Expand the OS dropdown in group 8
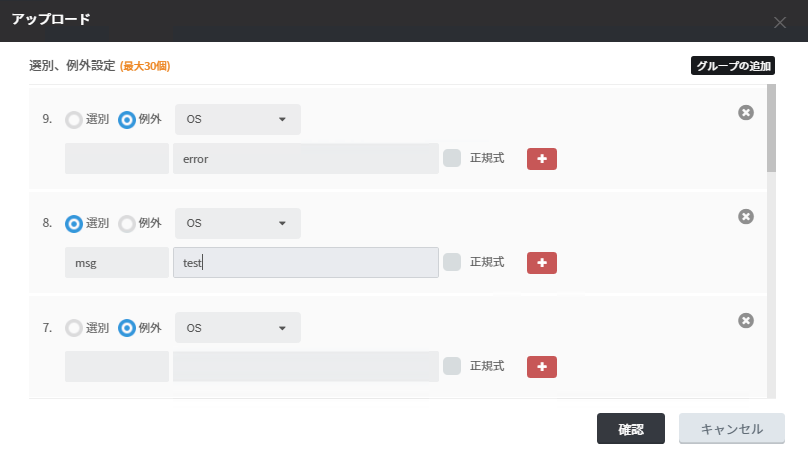808x456 pixels. point(238,224)
